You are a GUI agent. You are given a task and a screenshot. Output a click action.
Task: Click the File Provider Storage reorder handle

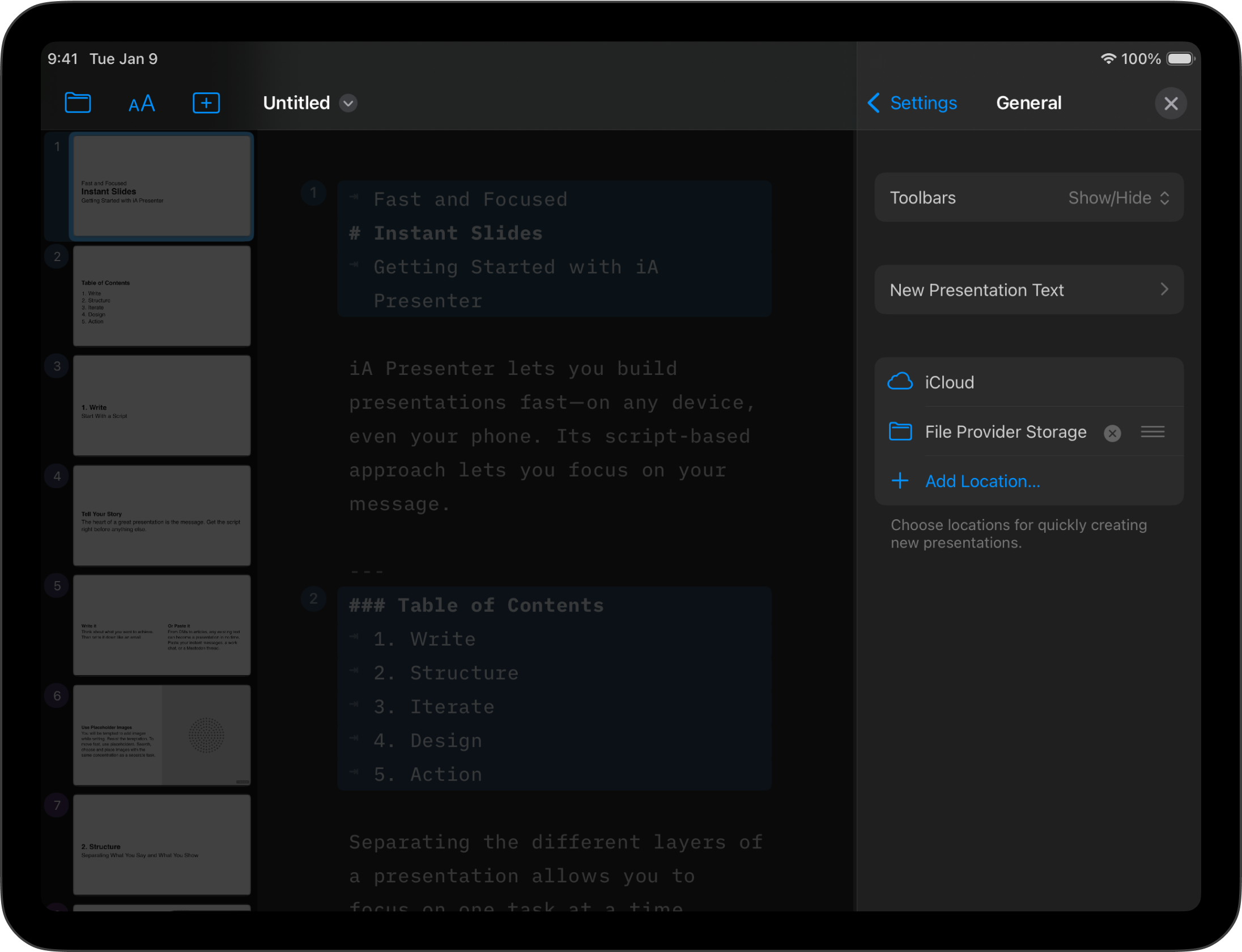1152,432
